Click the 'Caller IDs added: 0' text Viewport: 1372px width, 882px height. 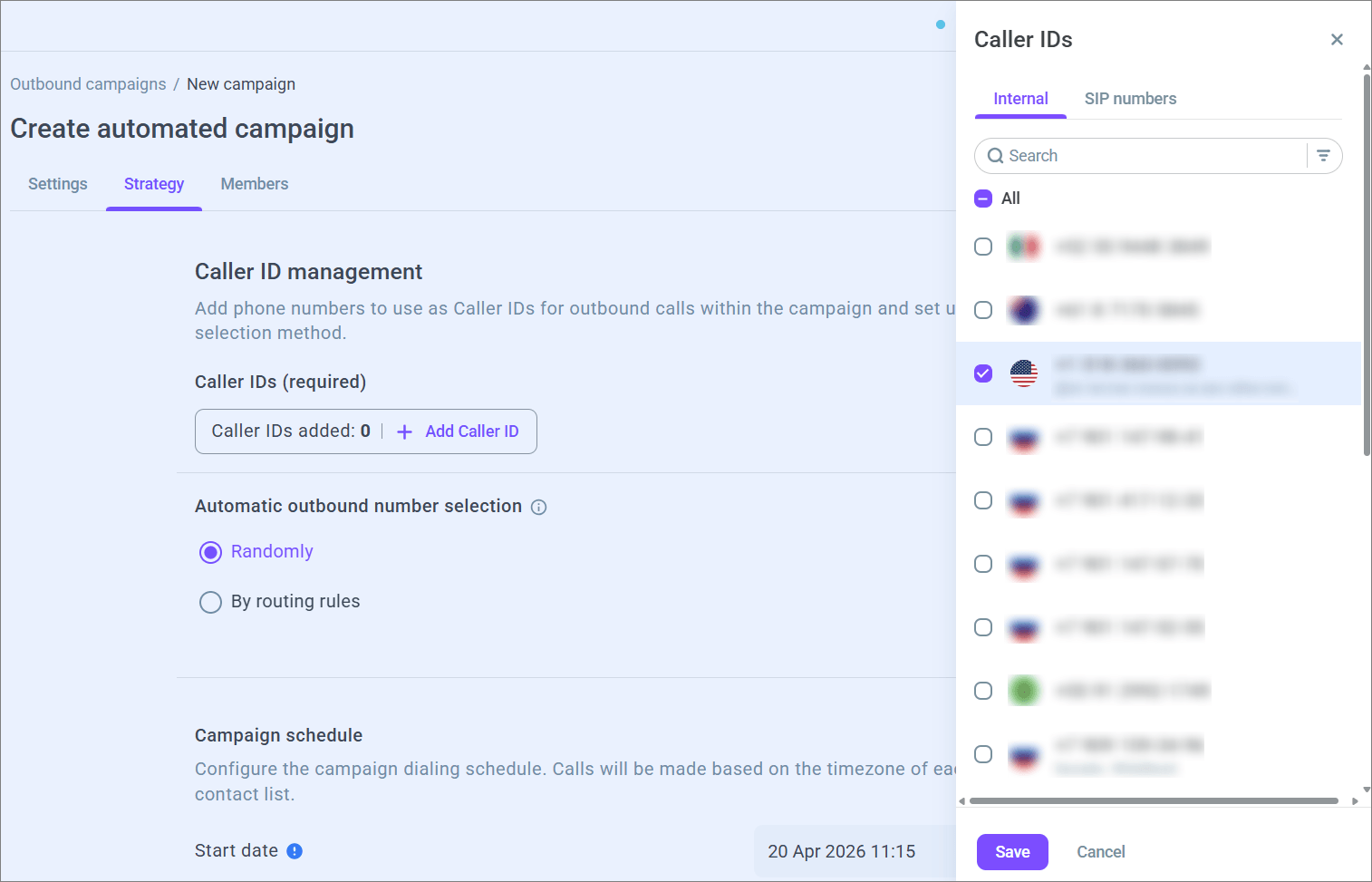click(291, 431)
